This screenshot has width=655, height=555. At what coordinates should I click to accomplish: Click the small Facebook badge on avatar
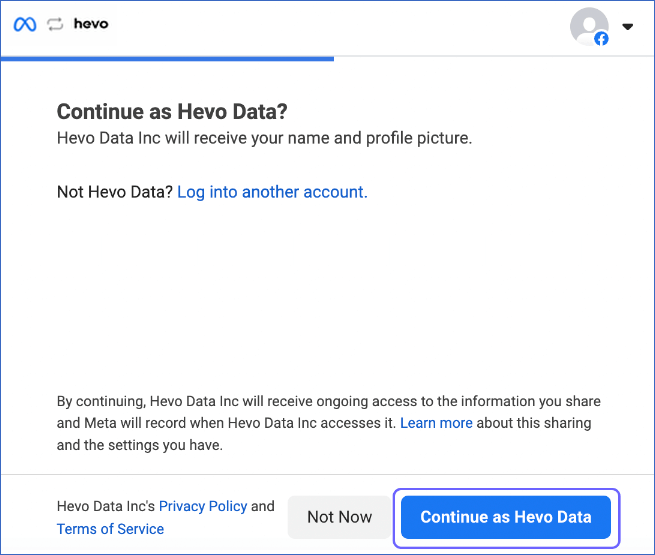click(601, 39)
